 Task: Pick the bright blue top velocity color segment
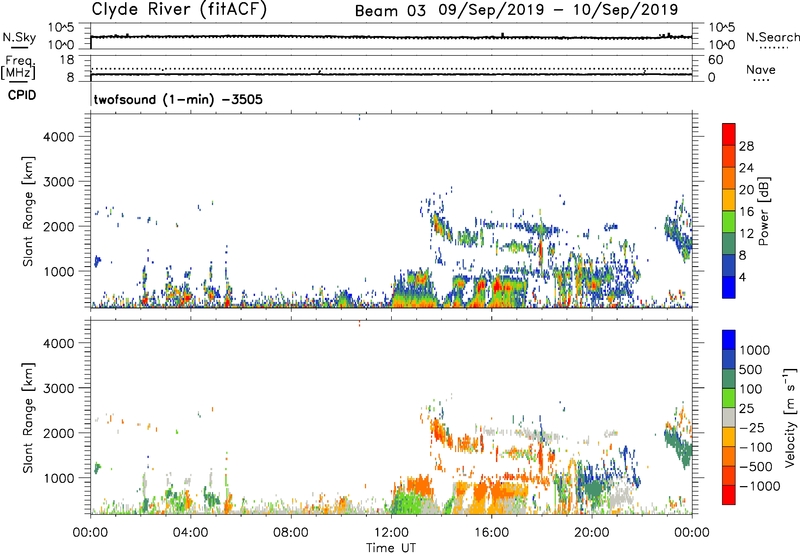coord(729,340)
